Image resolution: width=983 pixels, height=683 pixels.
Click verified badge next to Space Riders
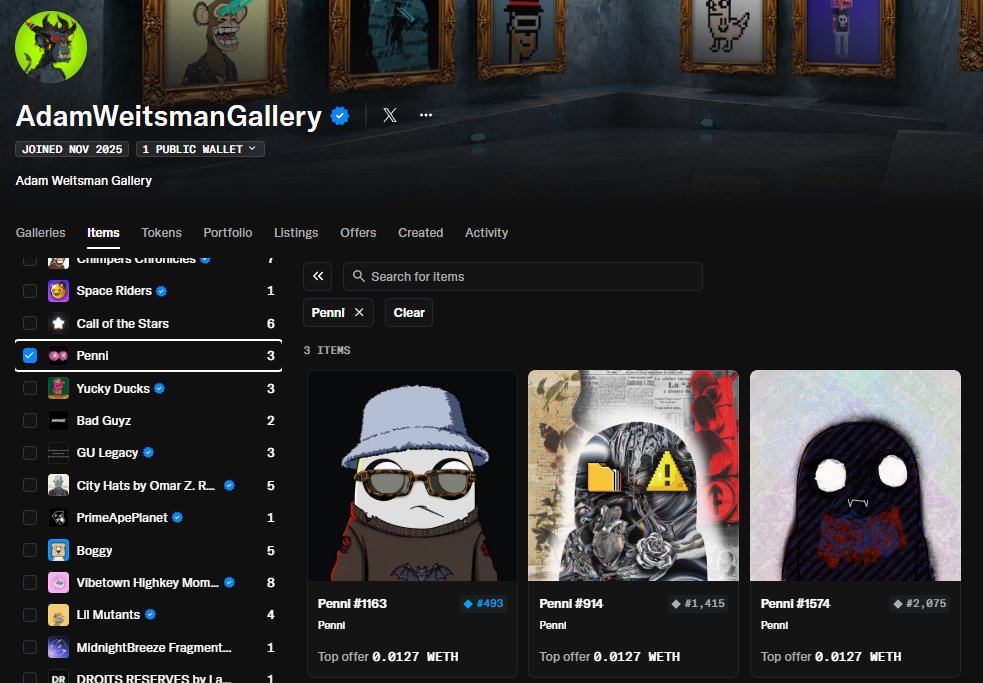161,291
